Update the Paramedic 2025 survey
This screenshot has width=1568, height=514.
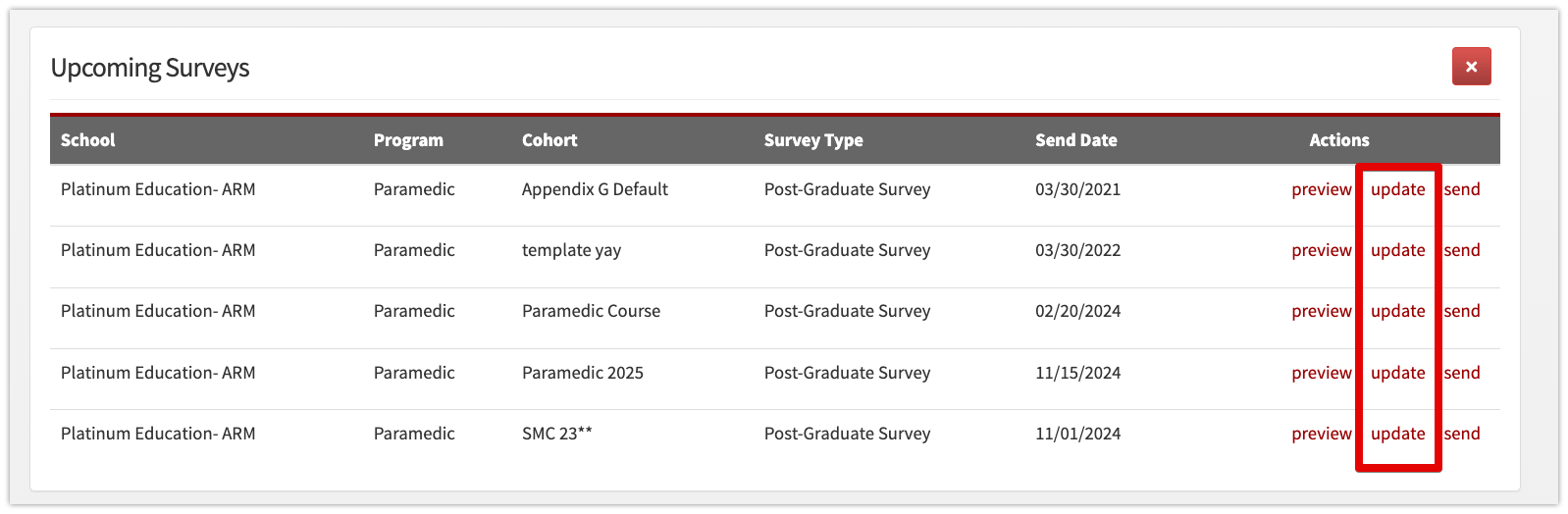click(x=1397, y=373)
